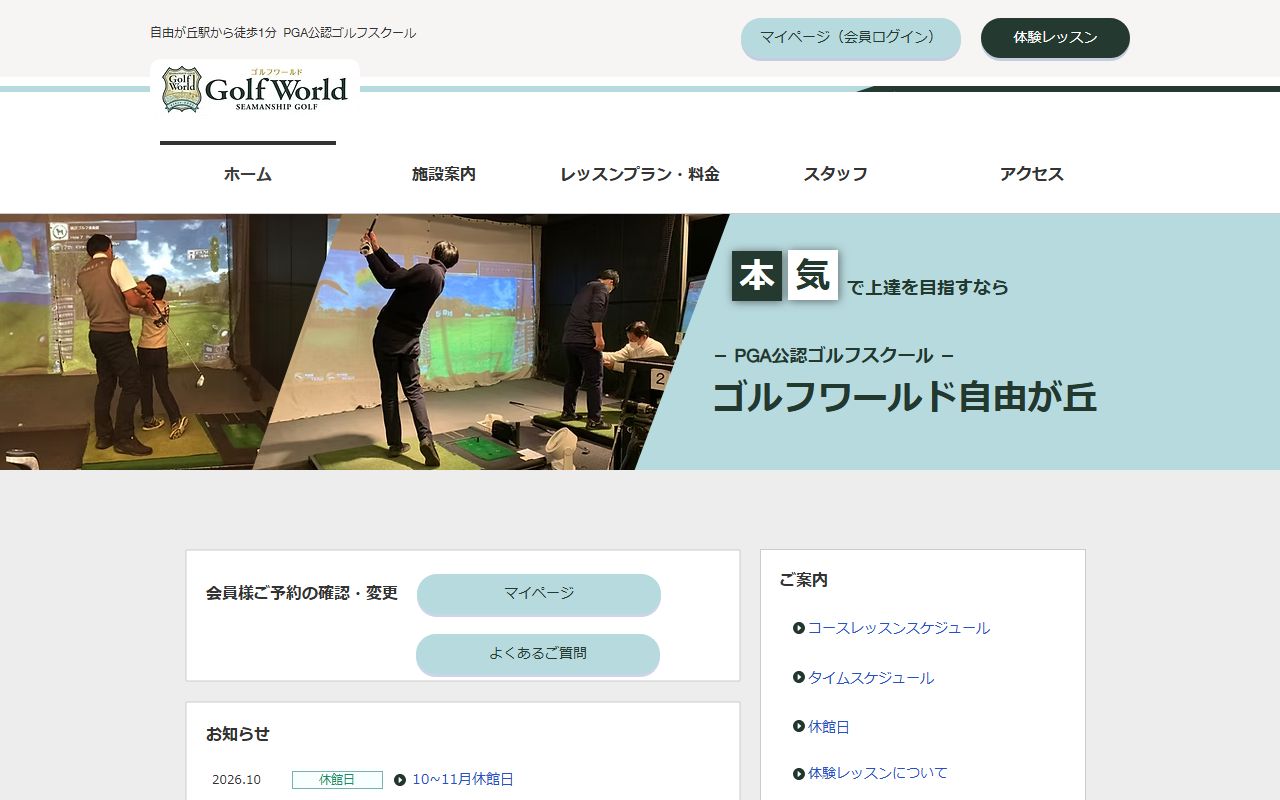Open 10〜11月休館日 news link
The height and width of the screenshot is (800, 1280).
pos(463,779)
